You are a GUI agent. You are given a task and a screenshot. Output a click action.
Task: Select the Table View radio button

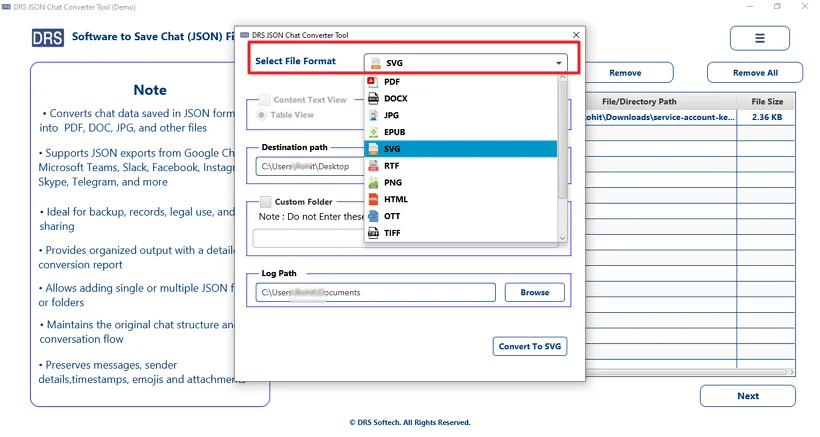point(261,115)
